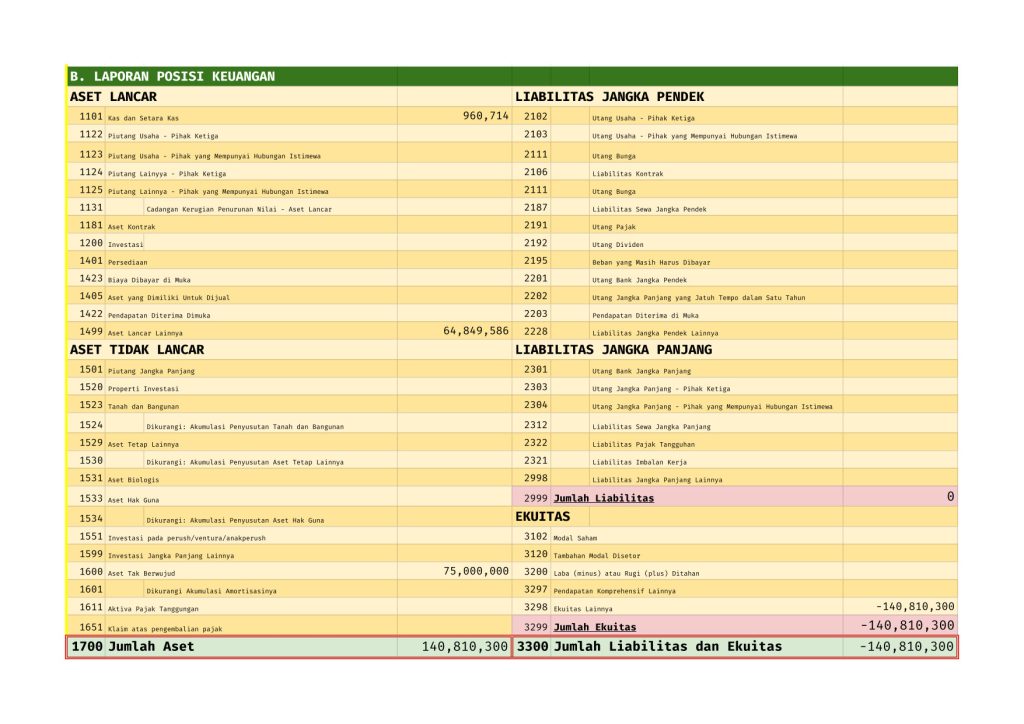Click "Liabilitas Jangka Pendek Lainnya" label

tap(655, 333)
